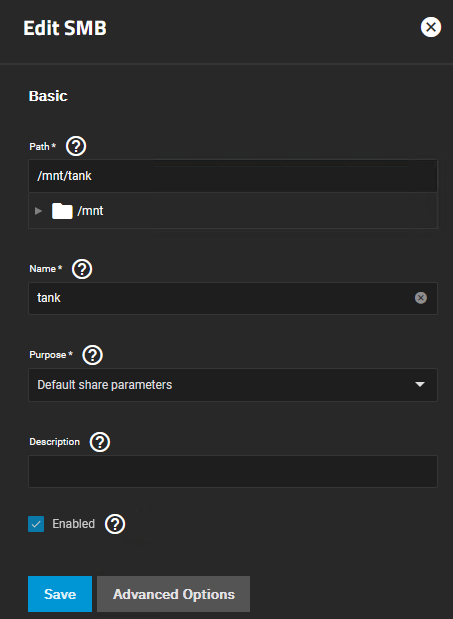Click the Enabled label text

tap(73, 524)
